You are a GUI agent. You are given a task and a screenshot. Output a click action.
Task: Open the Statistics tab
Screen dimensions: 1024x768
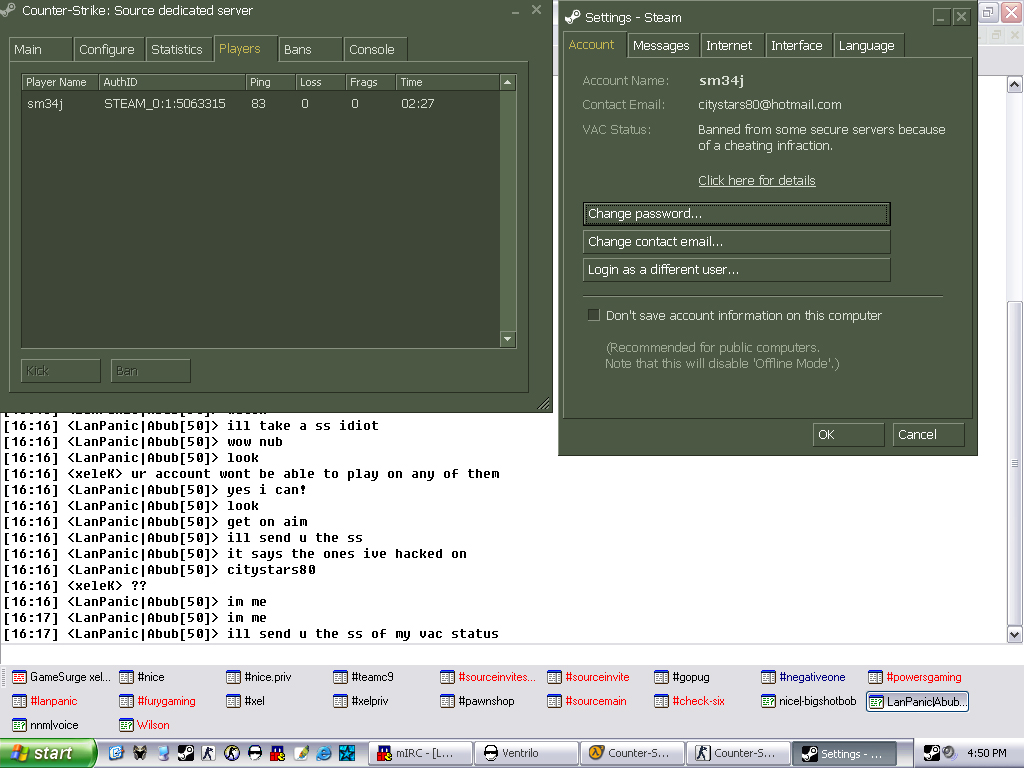pos(177,50)
